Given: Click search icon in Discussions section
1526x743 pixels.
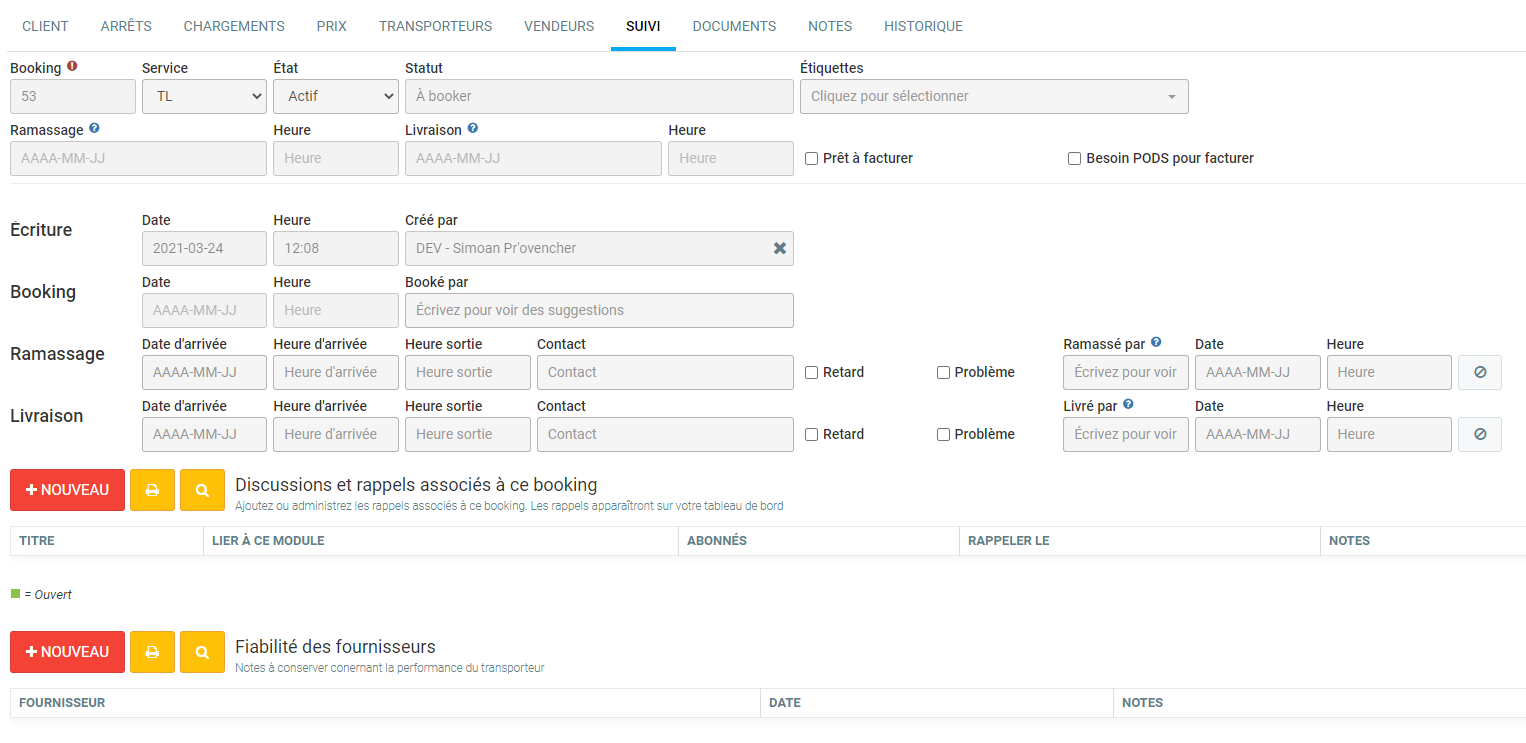Looking at the screenshot, I should 202,490.
